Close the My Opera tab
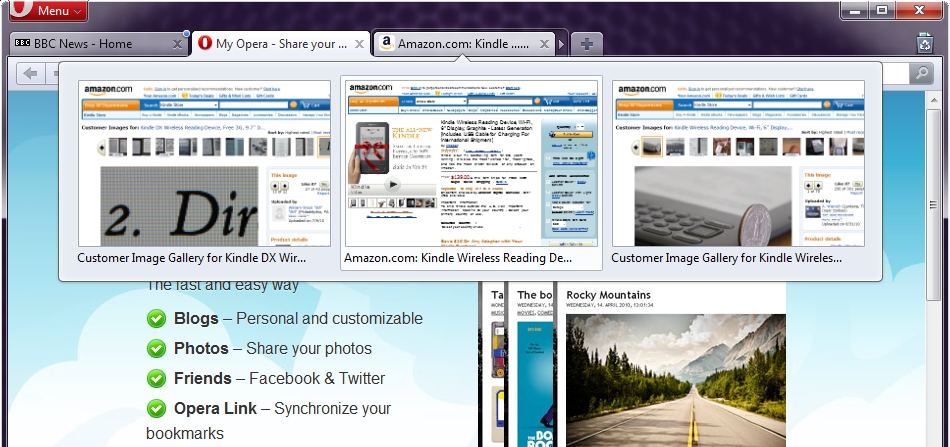Image resolution: width=950 pixels, height=447 pixels. click(x=359, y=44)
